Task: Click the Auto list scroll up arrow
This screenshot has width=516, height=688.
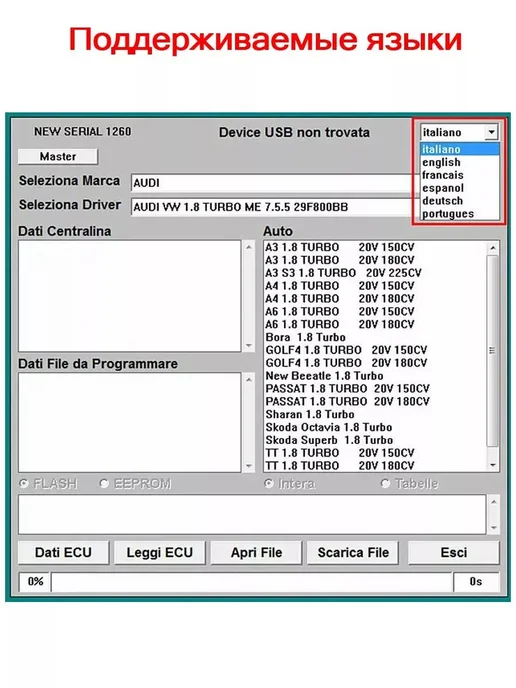Action: click(x=493, y=248)
